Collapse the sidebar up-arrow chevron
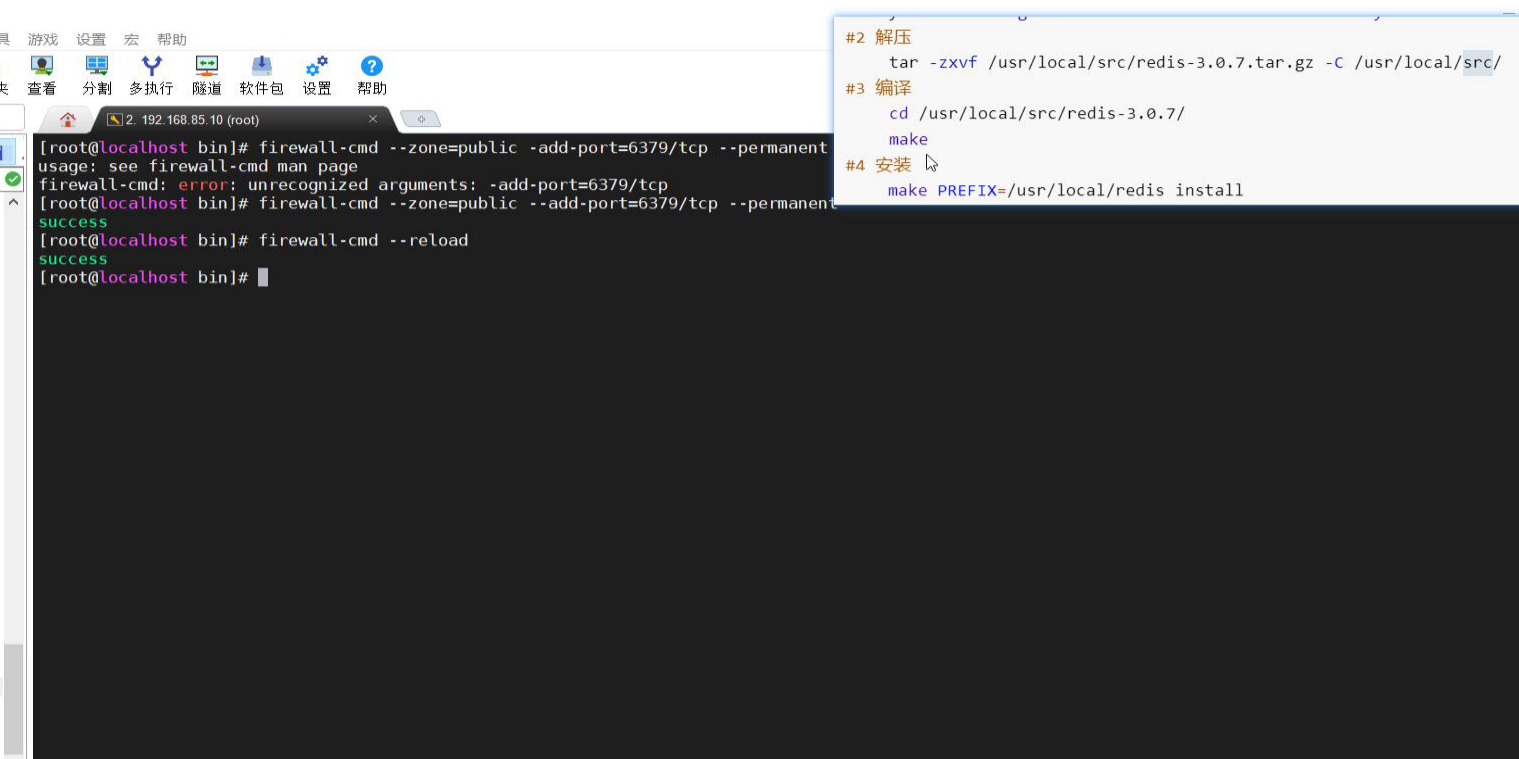 (14, 203)
